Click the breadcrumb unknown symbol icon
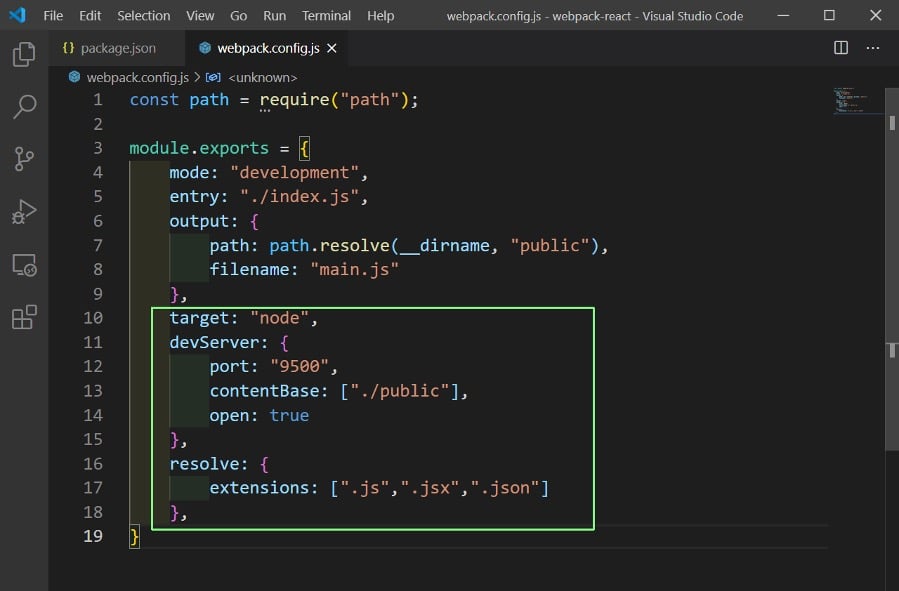Image resolution: width=899 pixels, height=591 pixels. pos(213,77)
